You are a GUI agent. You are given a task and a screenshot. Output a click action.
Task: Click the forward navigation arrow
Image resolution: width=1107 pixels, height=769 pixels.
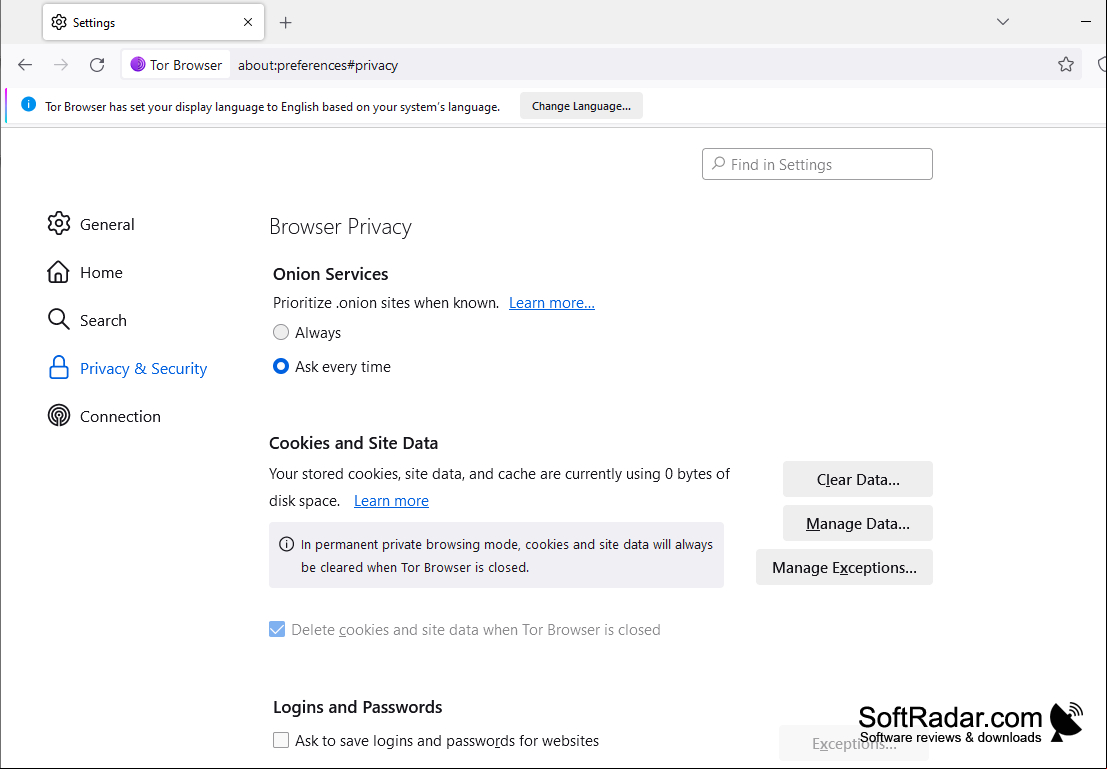pos(61,65)
